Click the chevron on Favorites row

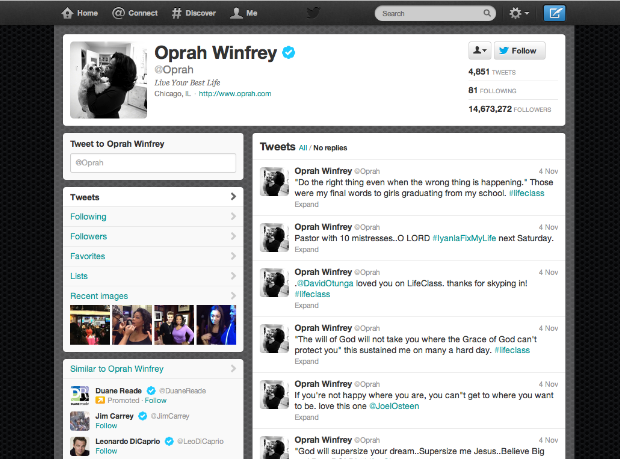point(233,256)
